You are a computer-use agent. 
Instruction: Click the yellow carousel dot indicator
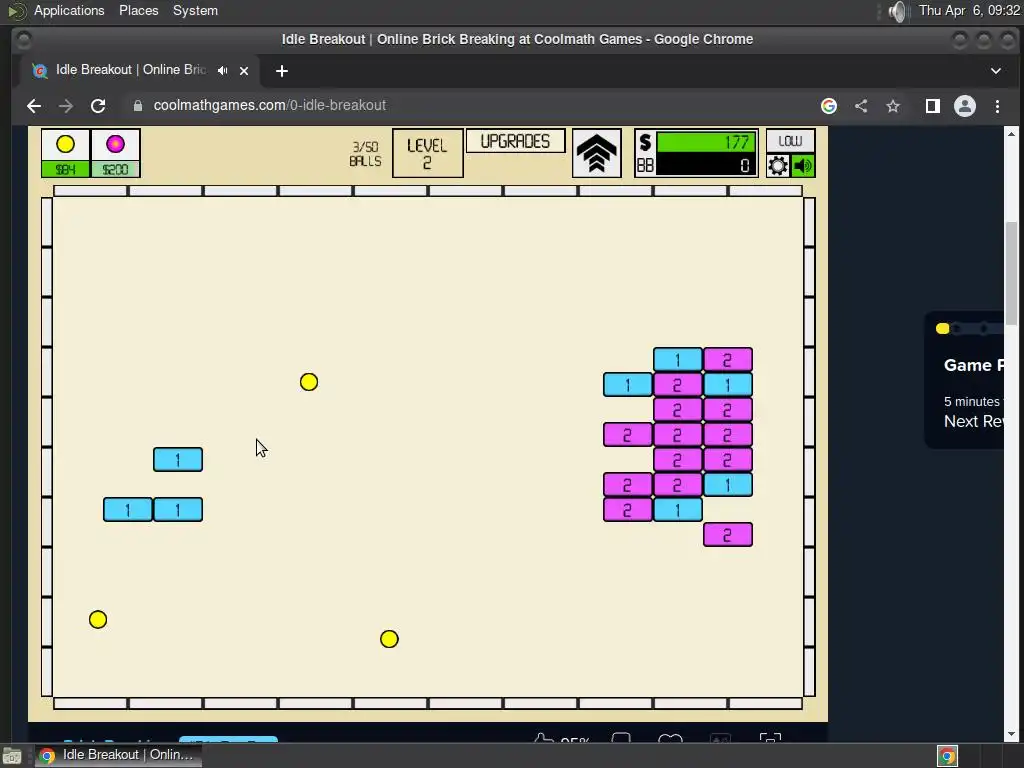[x=942, y=328]
